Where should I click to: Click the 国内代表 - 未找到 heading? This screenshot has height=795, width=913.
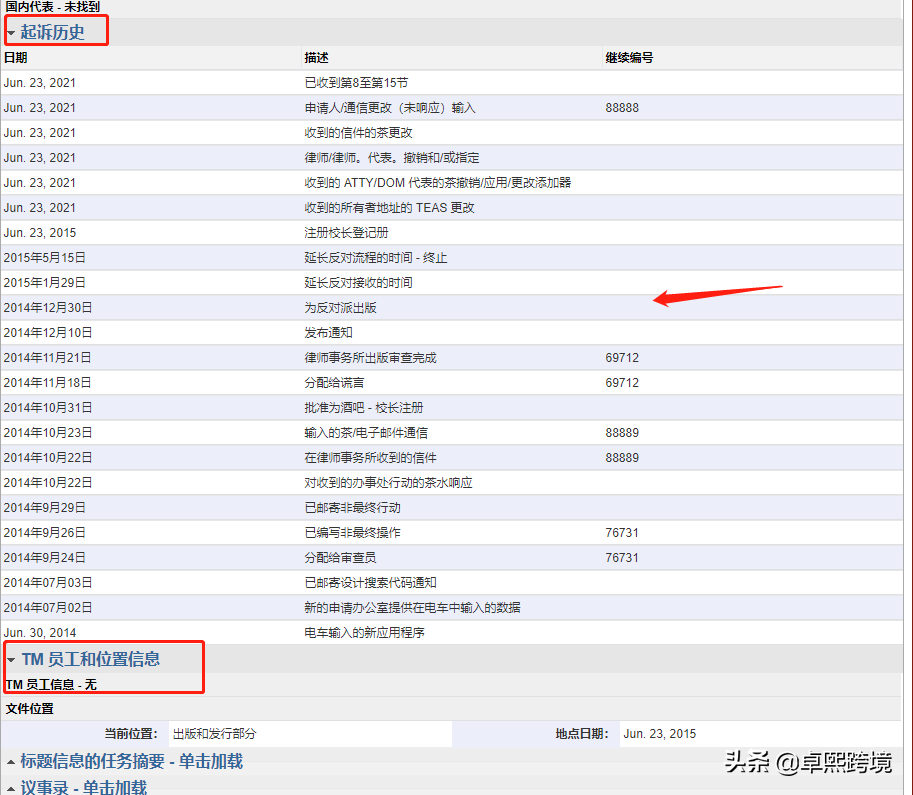point(53,7)
